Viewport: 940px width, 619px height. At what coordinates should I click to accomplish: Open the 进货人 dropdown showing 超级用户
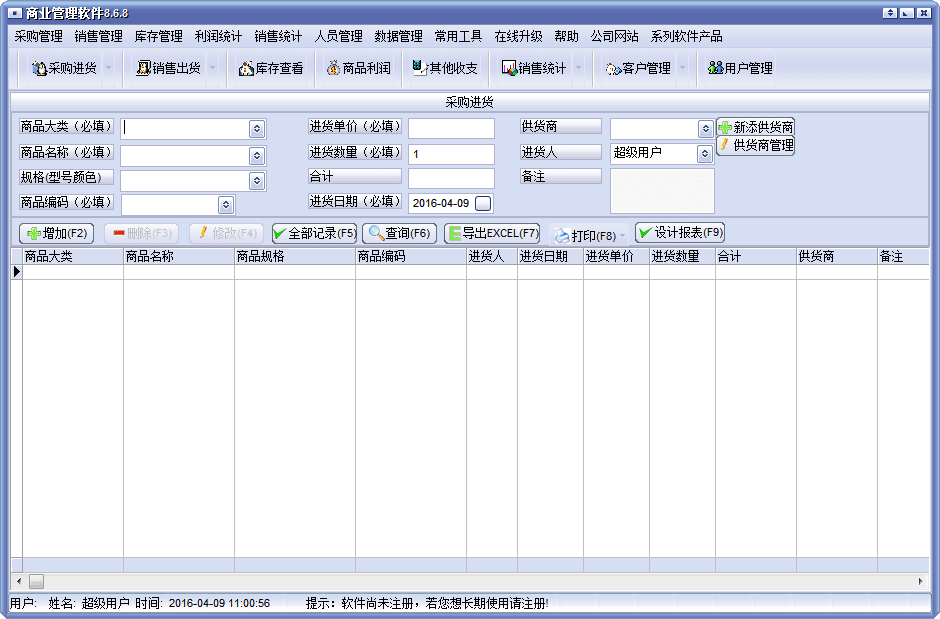[x=705, y=154]
